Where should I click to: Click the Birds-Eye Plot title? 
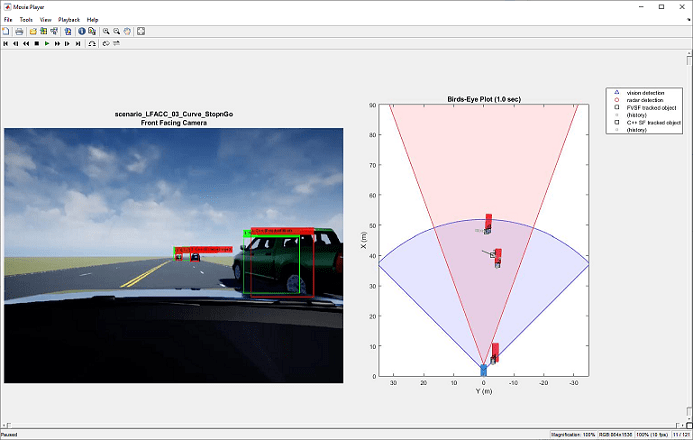pos(483,99)
